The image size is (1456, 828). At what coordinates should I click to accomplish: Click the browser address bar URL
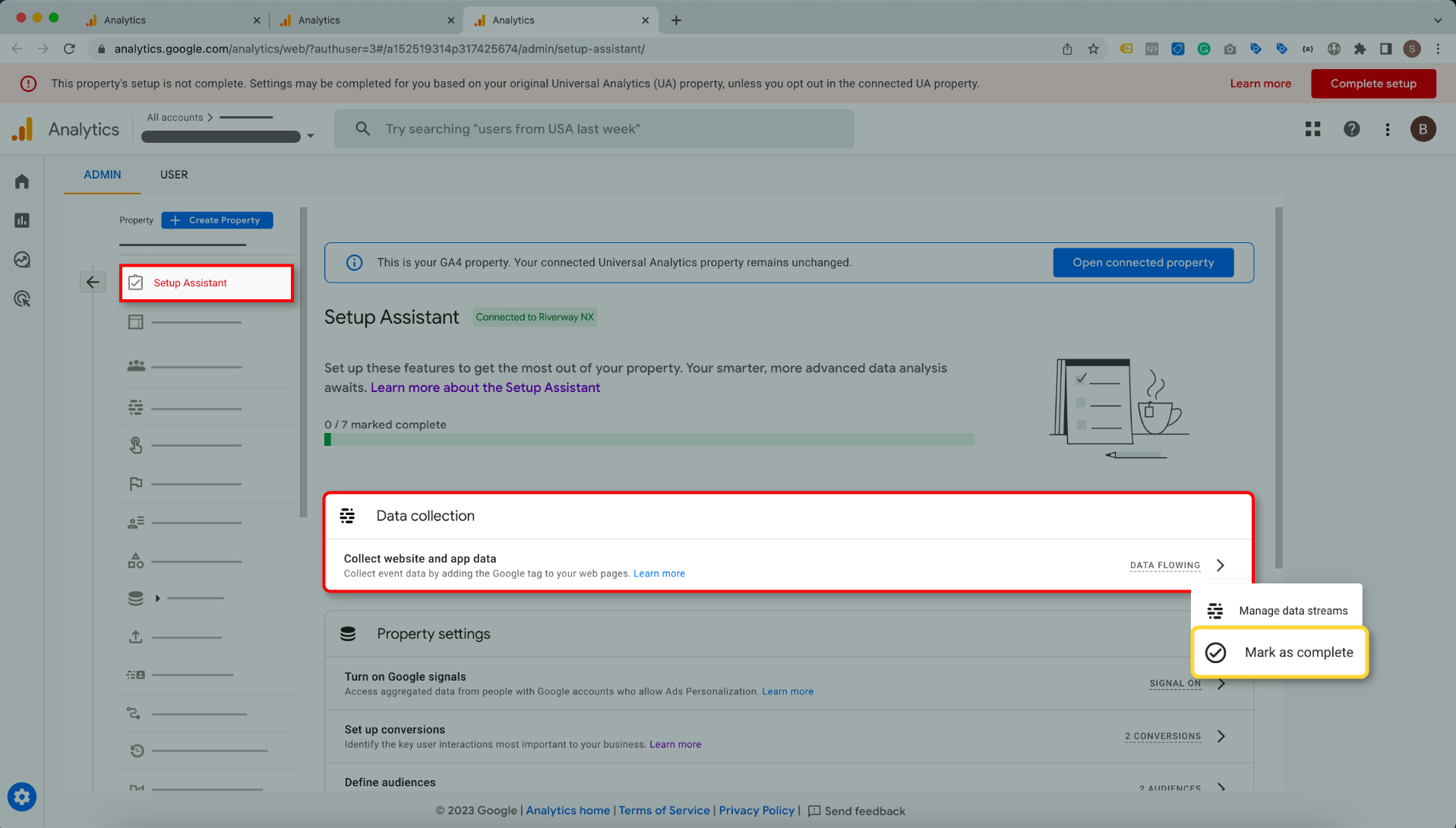379,49
